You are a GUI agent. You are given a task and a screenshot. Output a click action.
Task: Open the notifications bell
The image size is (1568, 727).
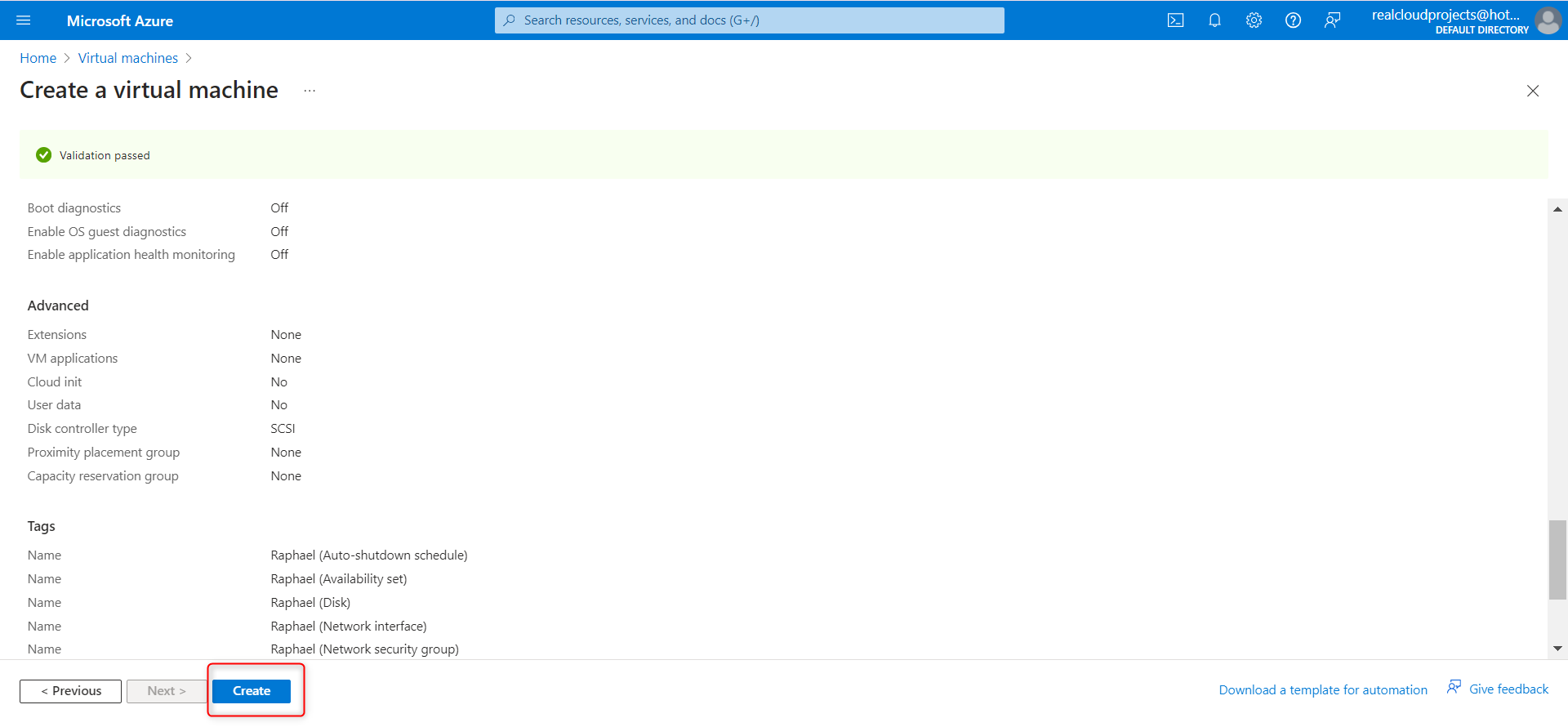click(x=1215, y=20)
